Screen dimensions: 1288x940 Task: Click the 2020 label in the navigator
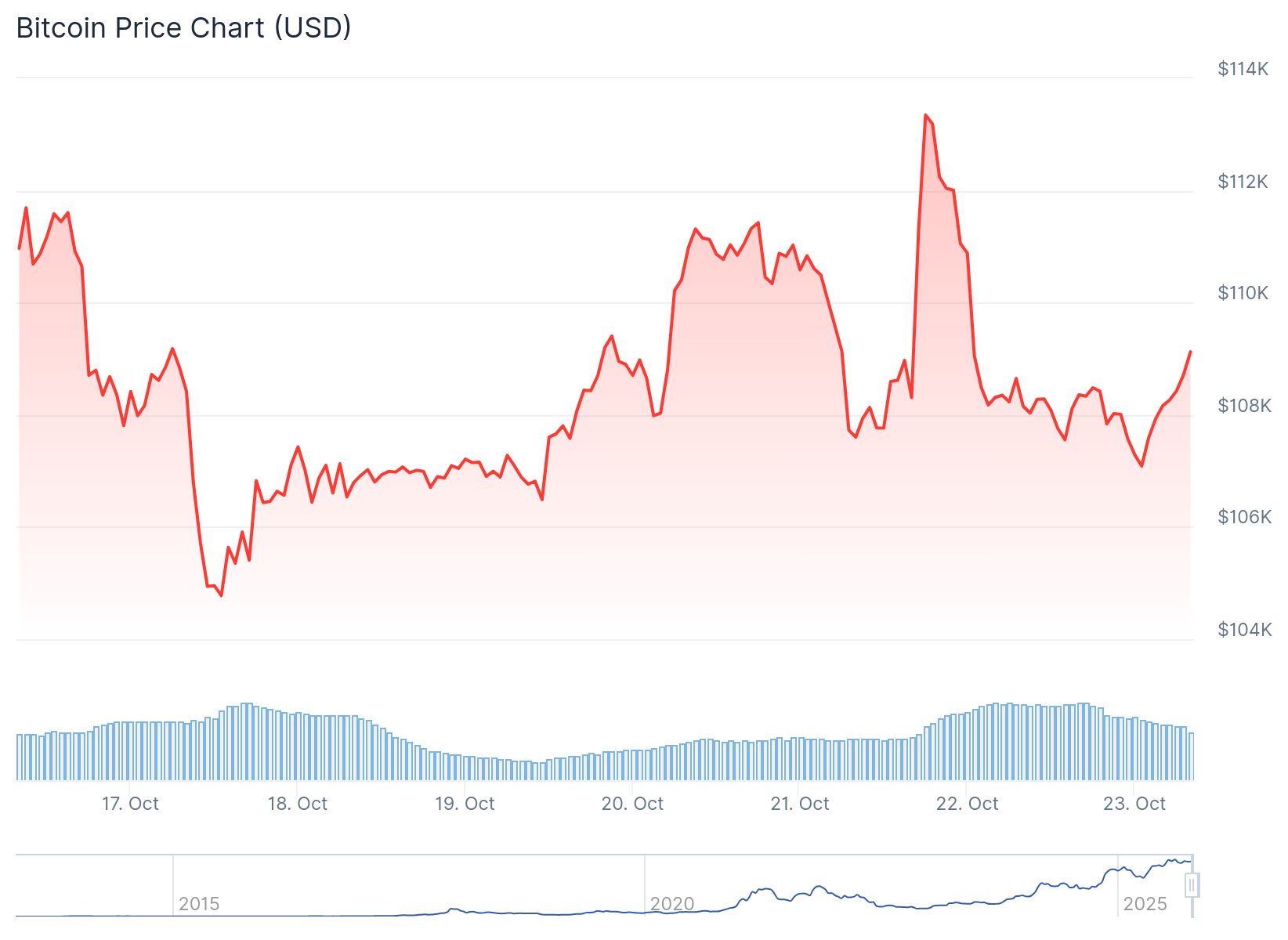[672, 904]
